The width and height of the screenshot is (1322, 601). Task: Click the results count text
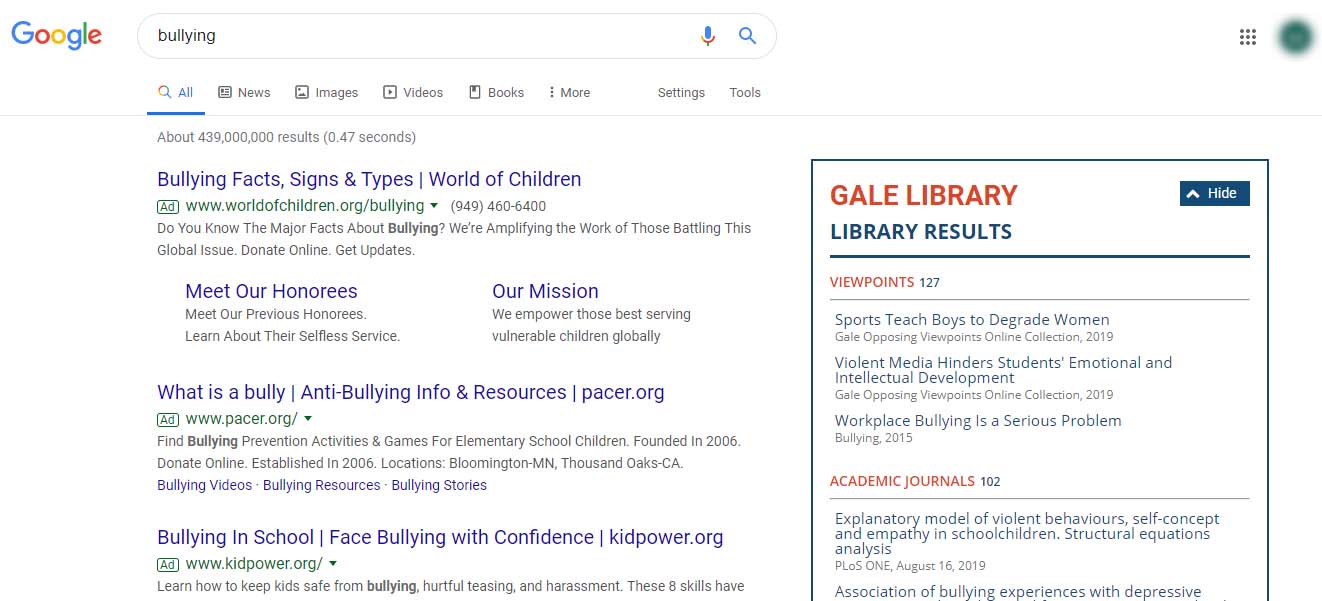tap(286, 137)
